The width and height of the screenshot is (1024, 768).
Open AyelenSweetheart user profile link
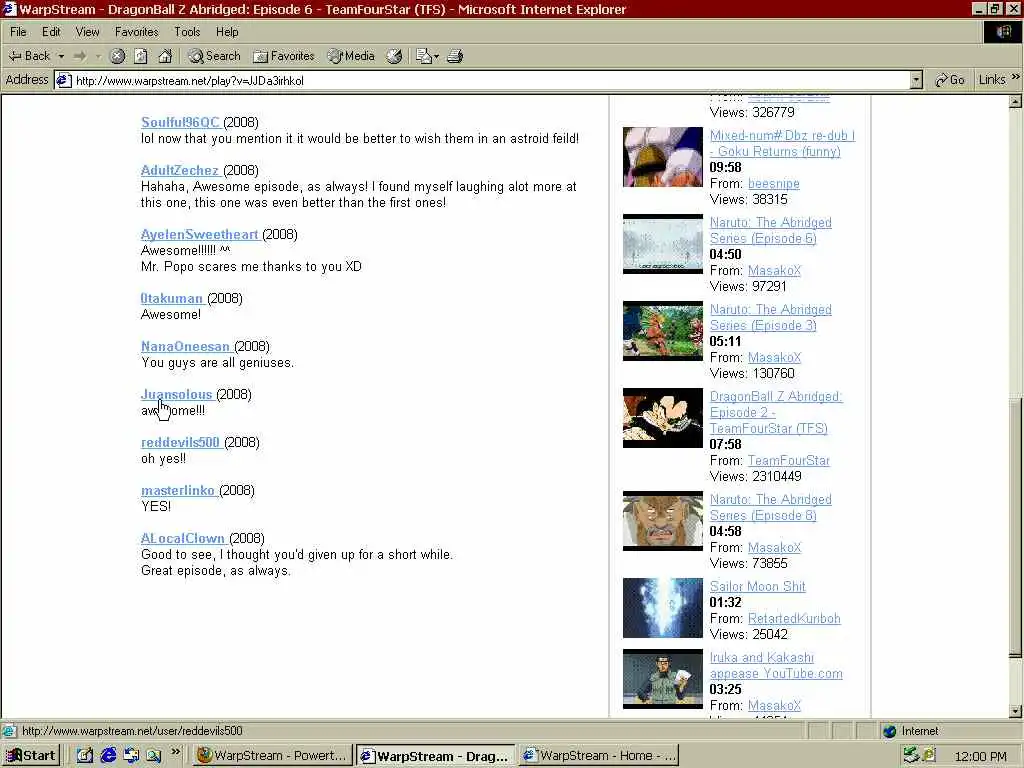(199, 234)
